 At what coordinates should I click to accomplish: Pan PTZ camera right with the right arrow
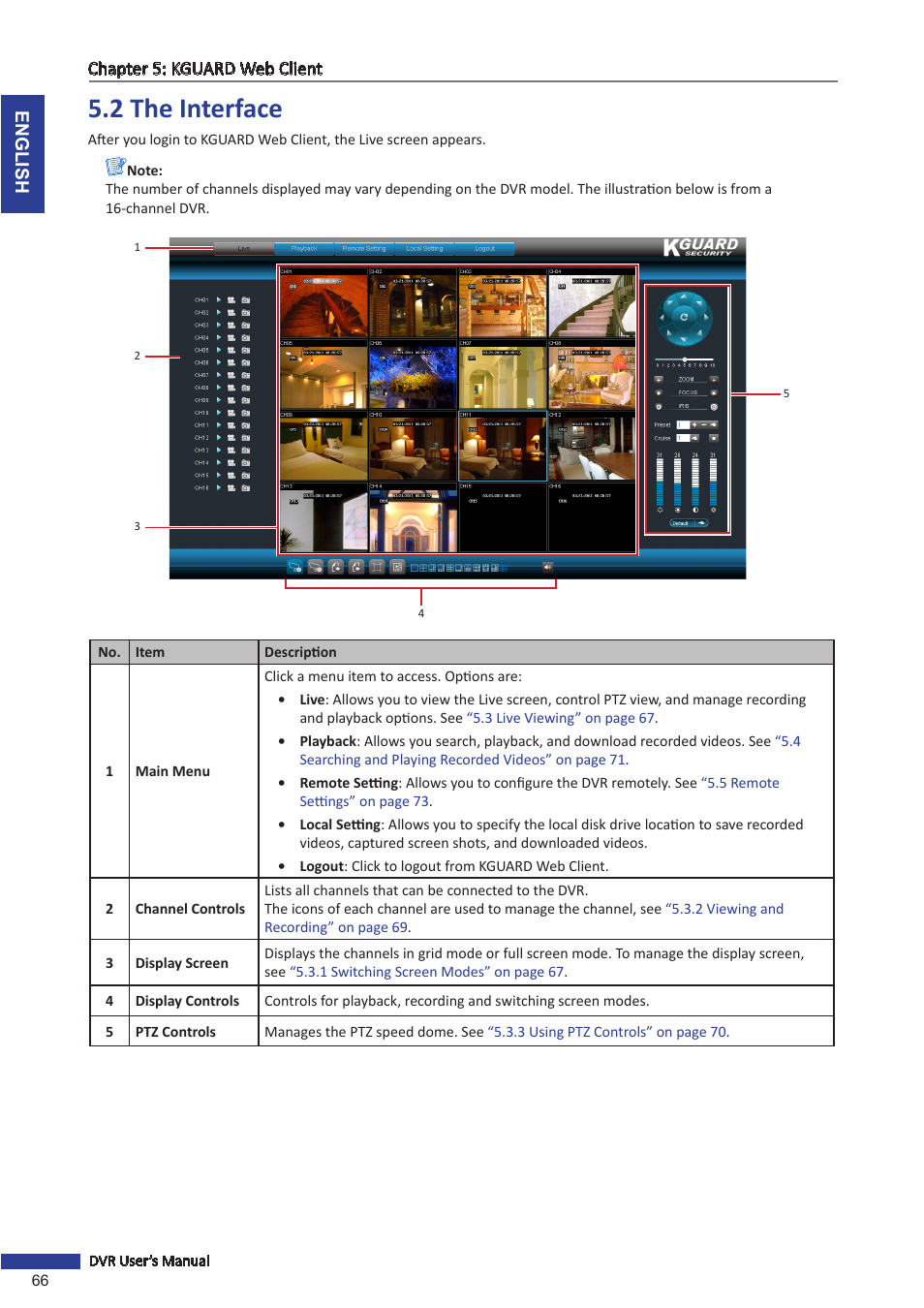pyautogui.click(x=706, y=317)
